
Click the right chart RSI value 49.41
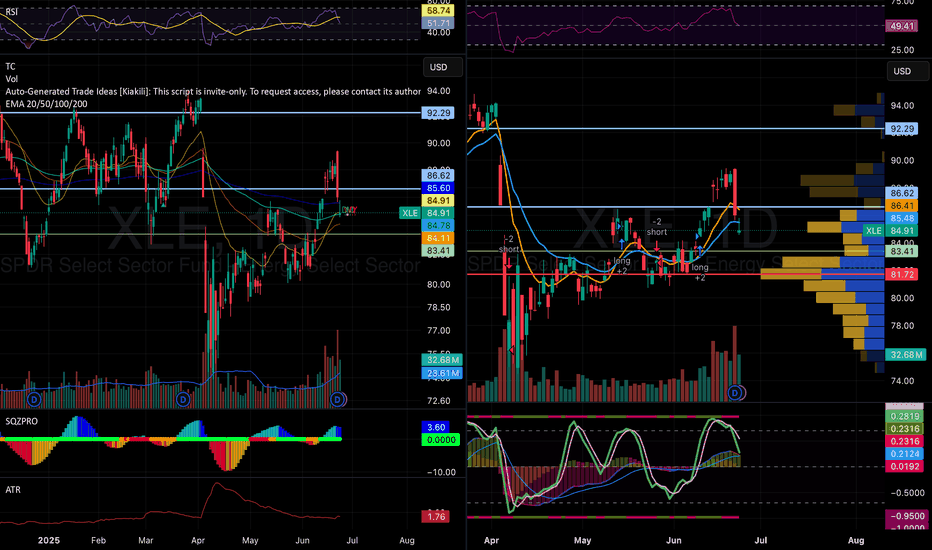(902, 26)
